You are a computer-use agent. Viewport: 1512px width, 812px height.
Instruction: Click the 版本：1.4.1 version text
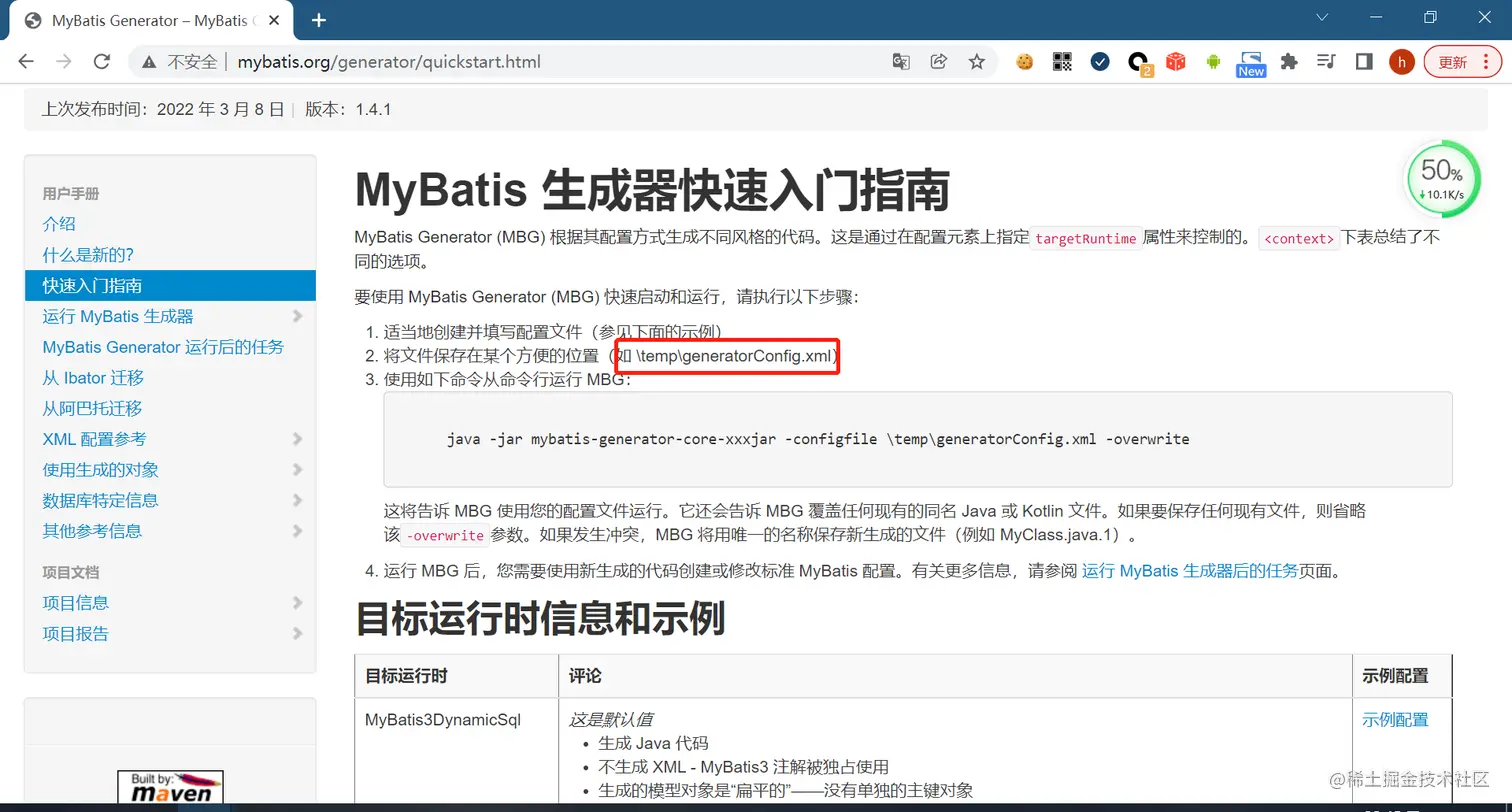click(x=348, y=109)
